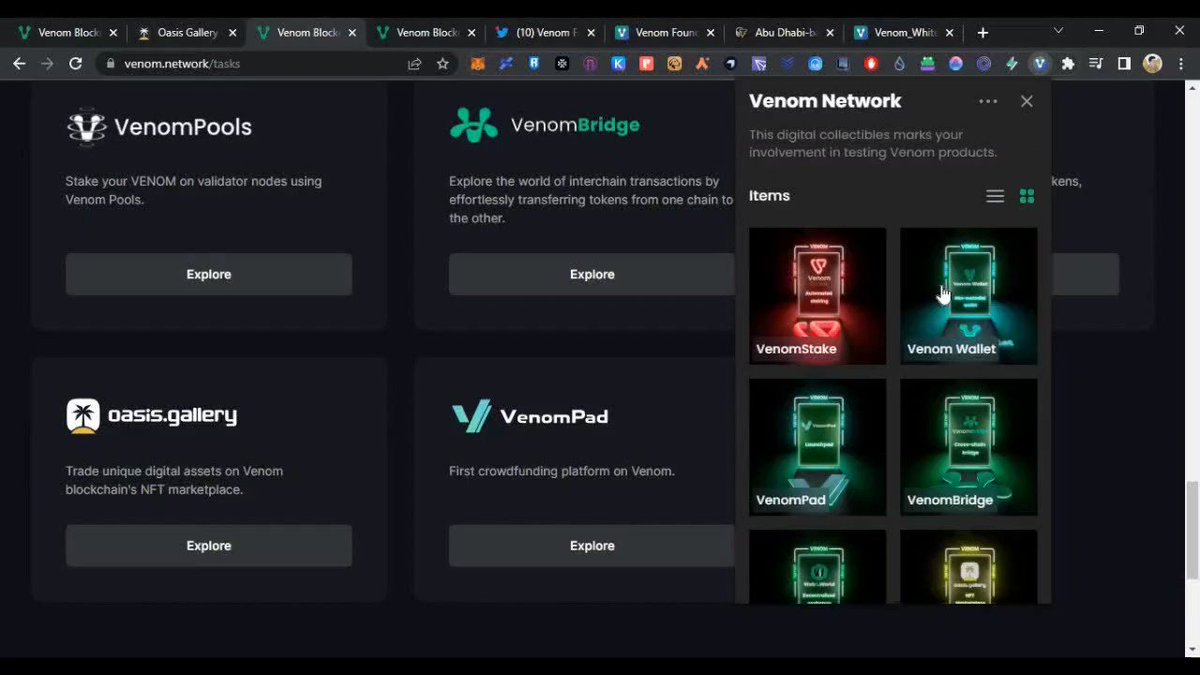Click the VenomPools logo
This screenshot has height=675, width=1200.
(x=159, y=127)
